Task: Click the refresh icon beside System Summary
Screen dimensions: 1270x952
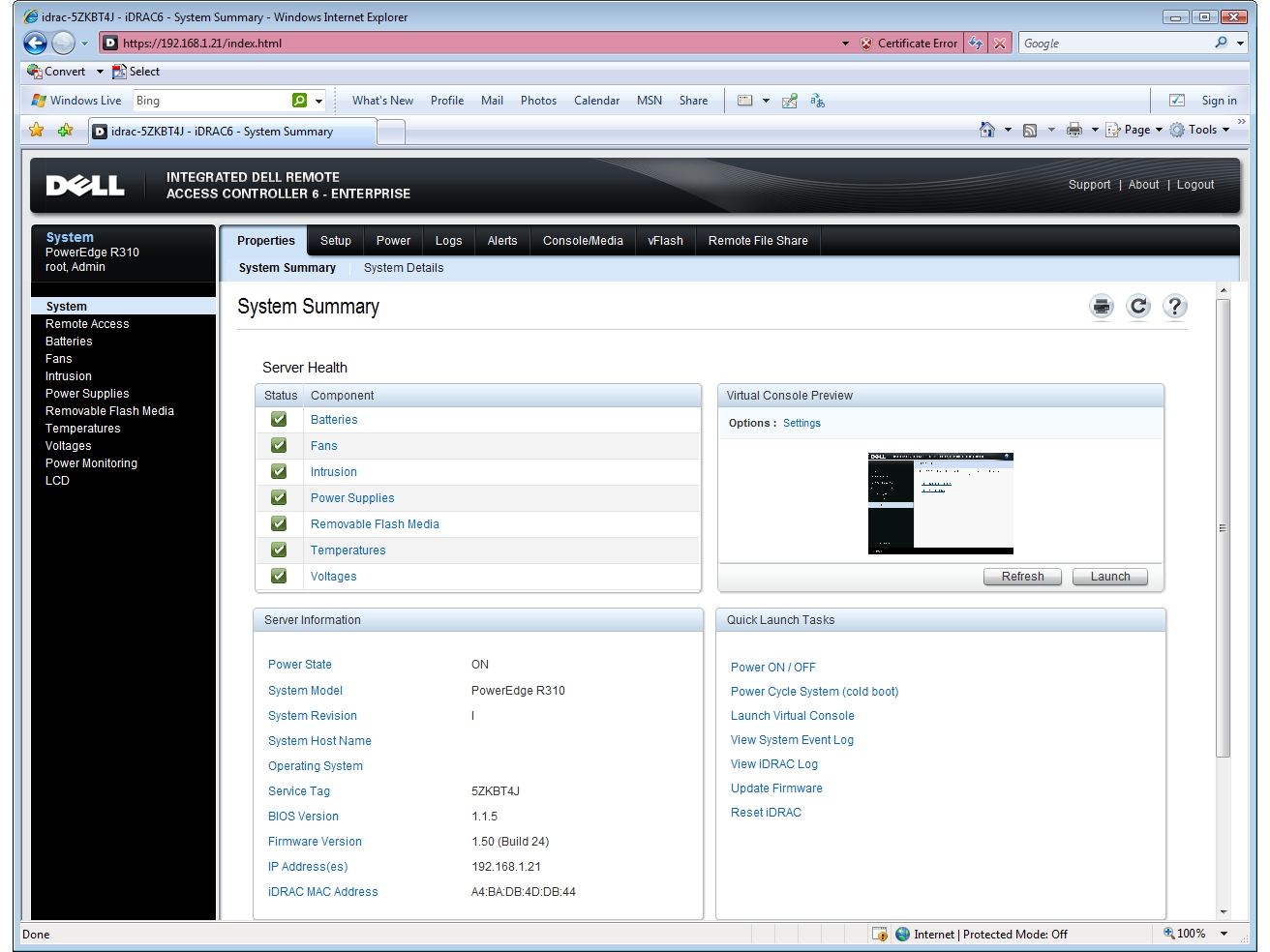Action: 1138,307
